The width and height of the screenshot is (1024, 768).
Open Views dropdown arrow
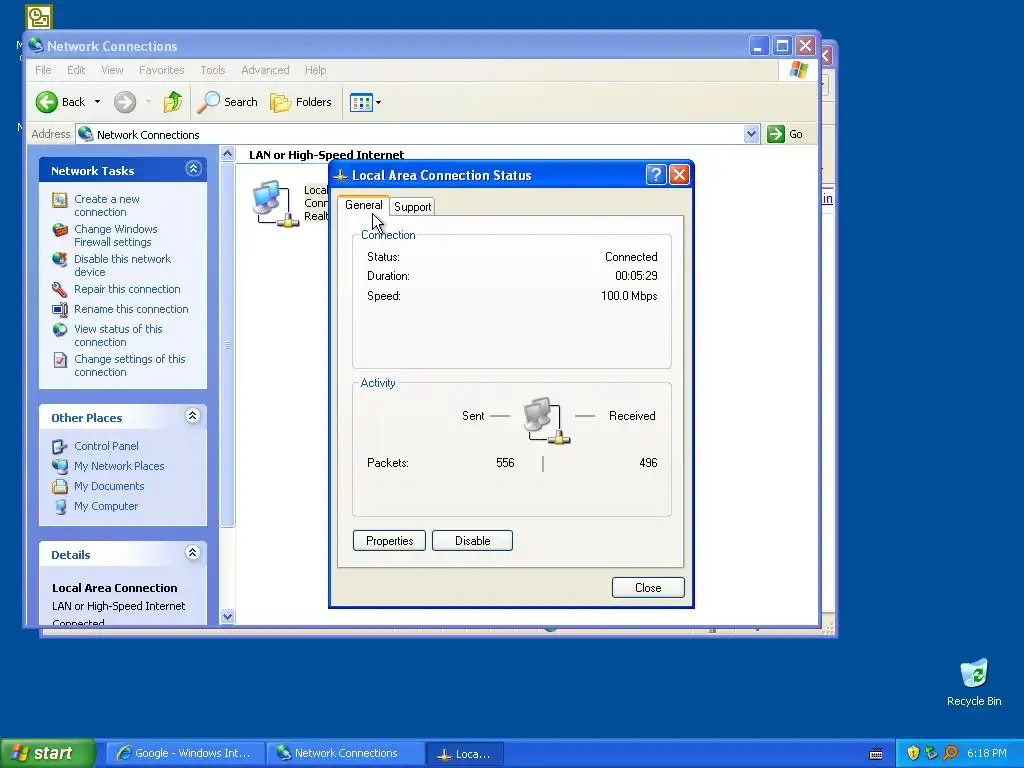pyautogui.click(x=378, y=103)
